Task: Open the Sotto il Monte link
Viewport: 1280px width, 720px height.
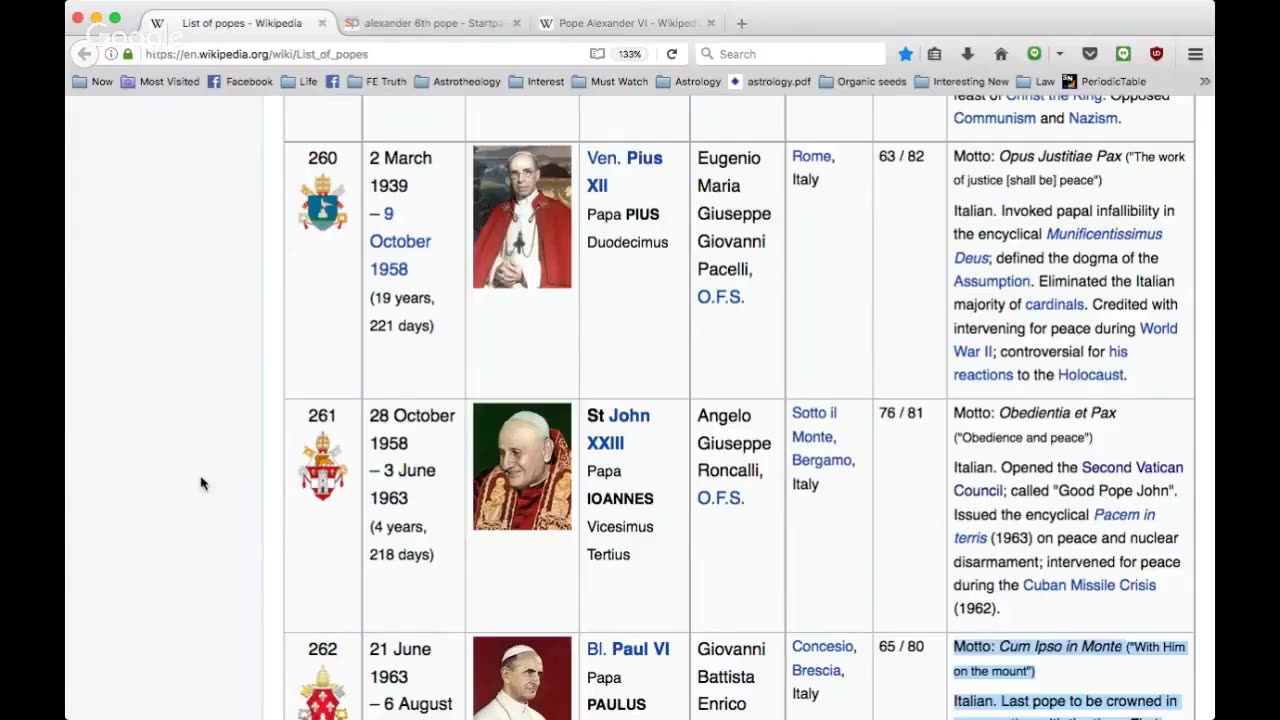Action: (x=814, y=425)
